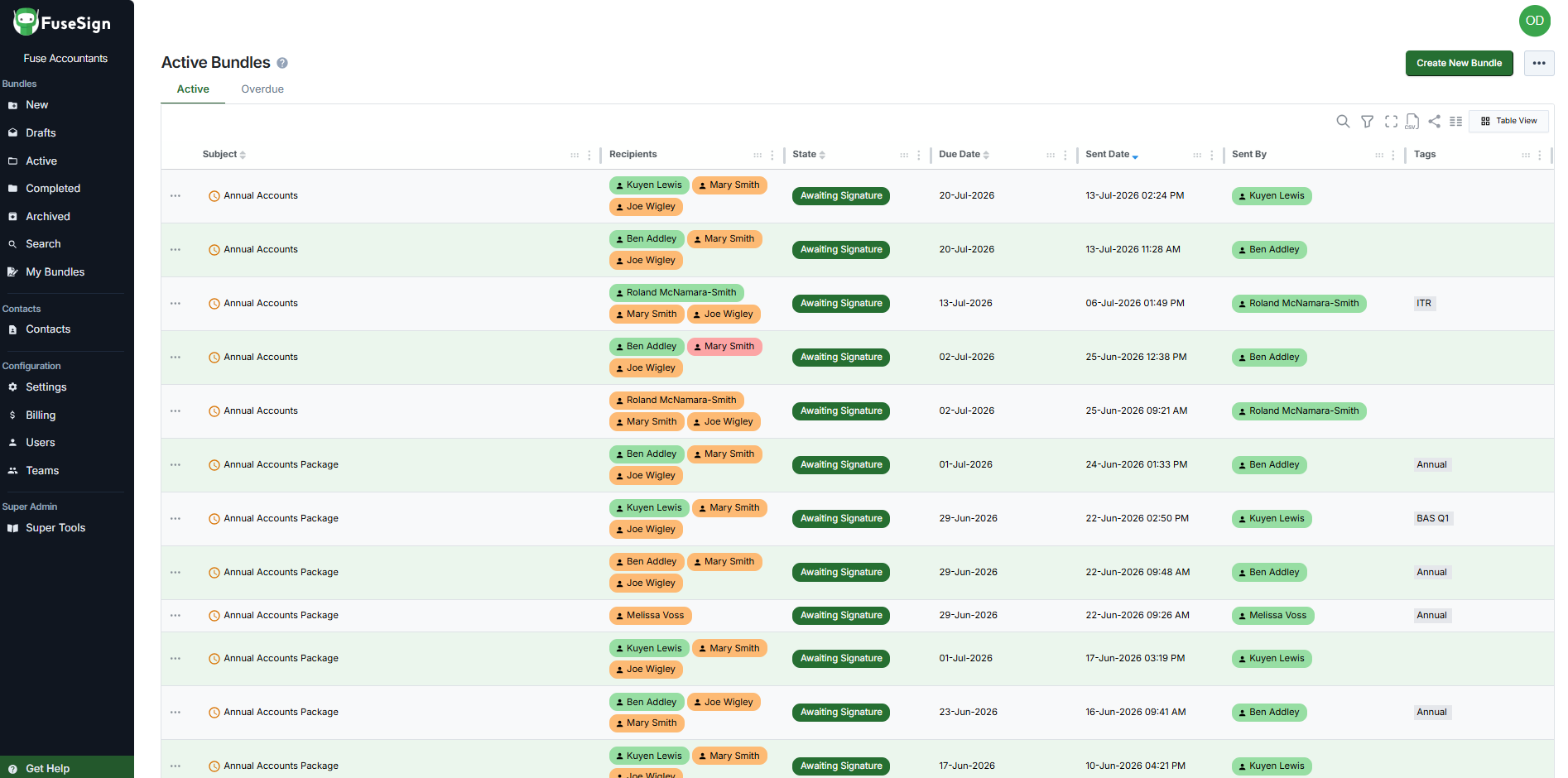Open Super Tools in sidebar

66,528
